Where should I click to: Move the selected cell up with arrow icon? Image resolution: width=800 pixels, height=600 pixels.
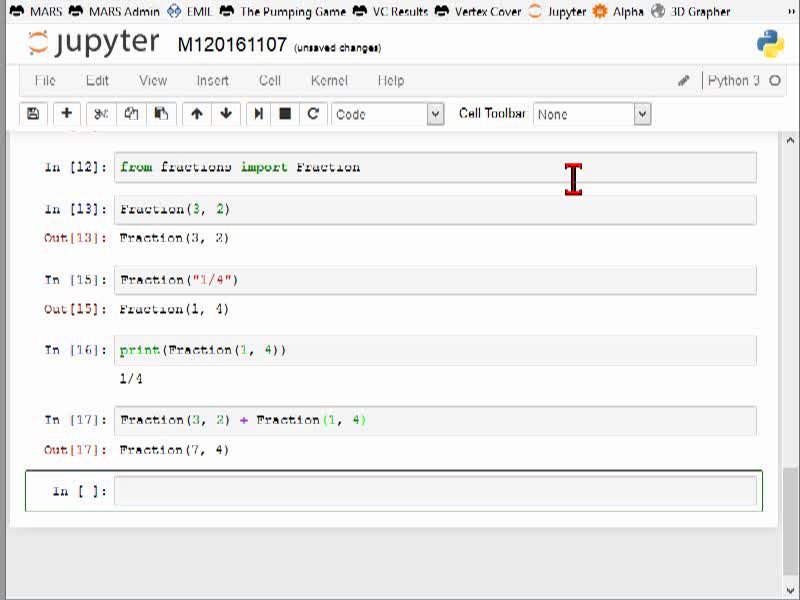pyautogui.click(x=196, y=114)
